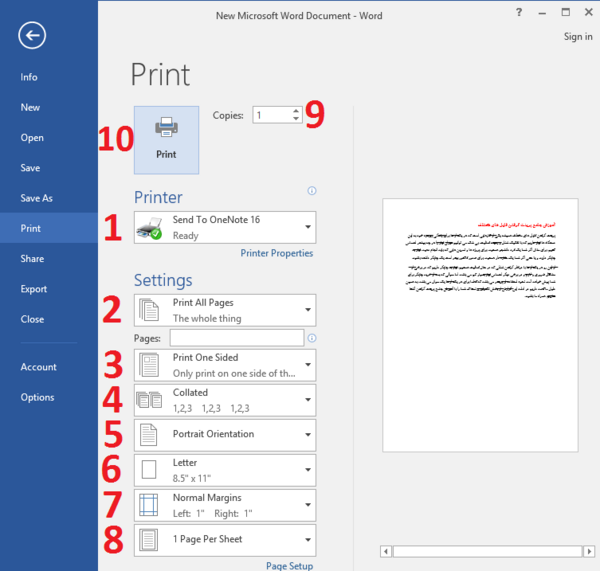Screen dimensions: 600x571
Task: Maximize the Word window
Action: (566, 12)
